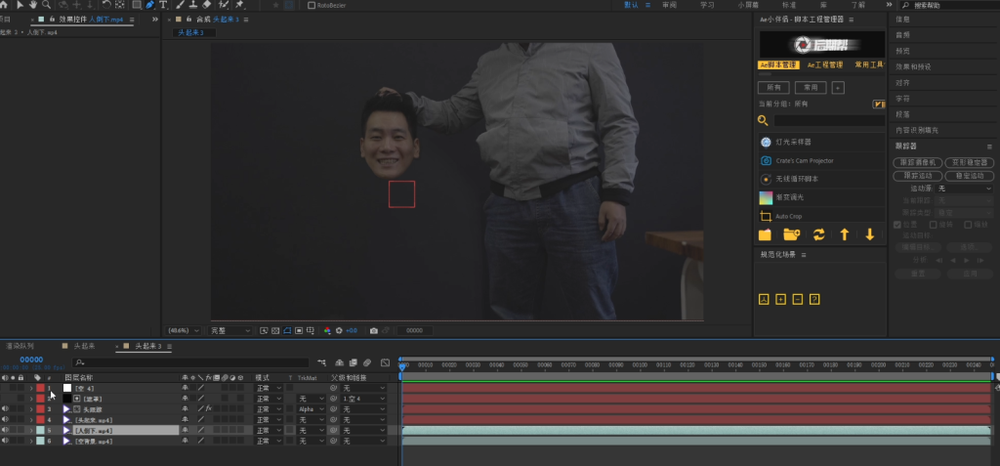Click red label swatch of layer 3

click(40, 409)
